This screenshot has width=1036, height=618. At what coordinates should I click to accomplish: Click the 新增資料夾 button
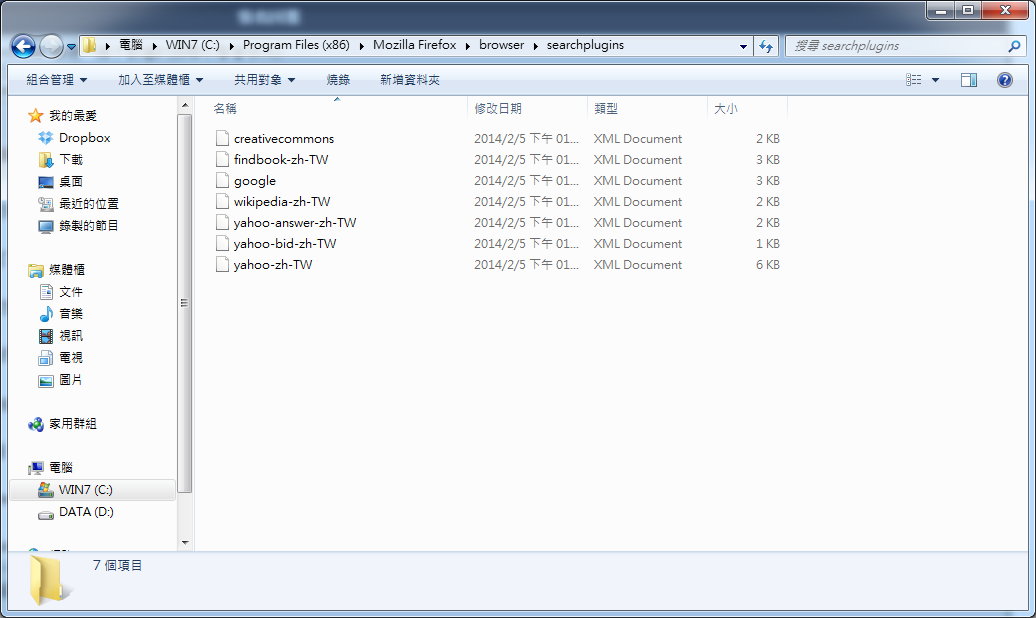410,80
